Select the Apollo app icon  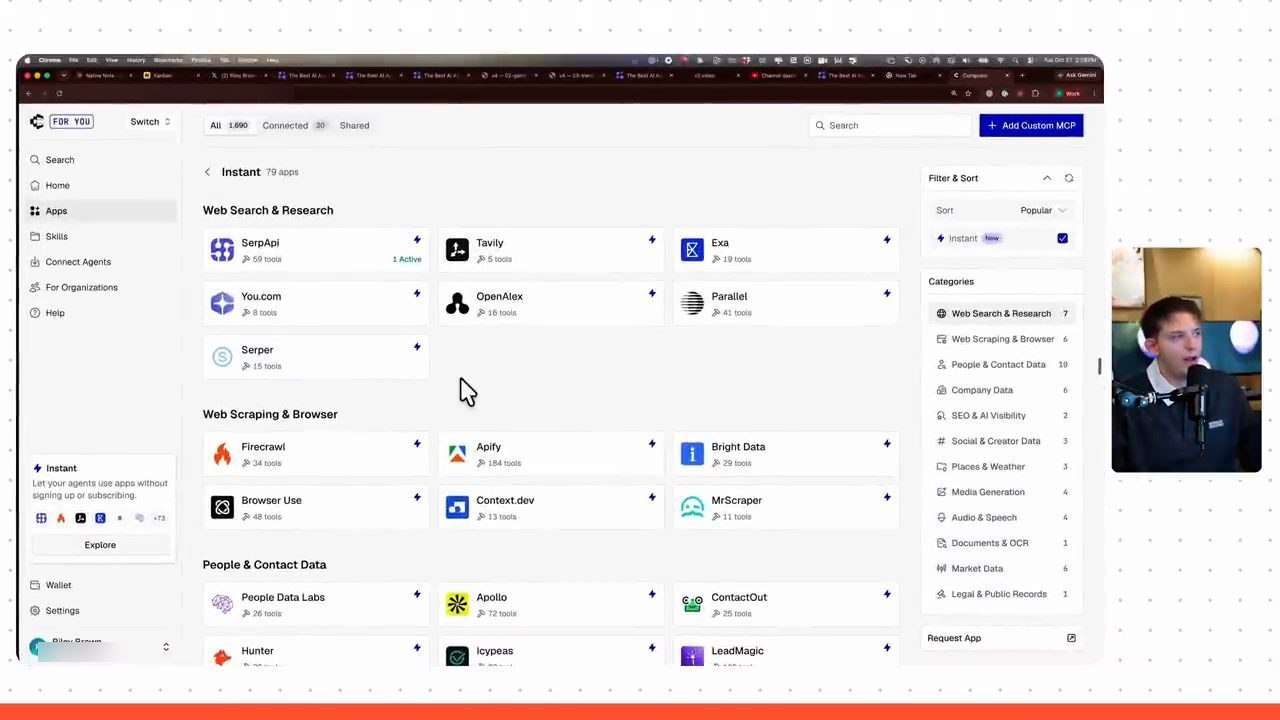[x=457, y=604]
